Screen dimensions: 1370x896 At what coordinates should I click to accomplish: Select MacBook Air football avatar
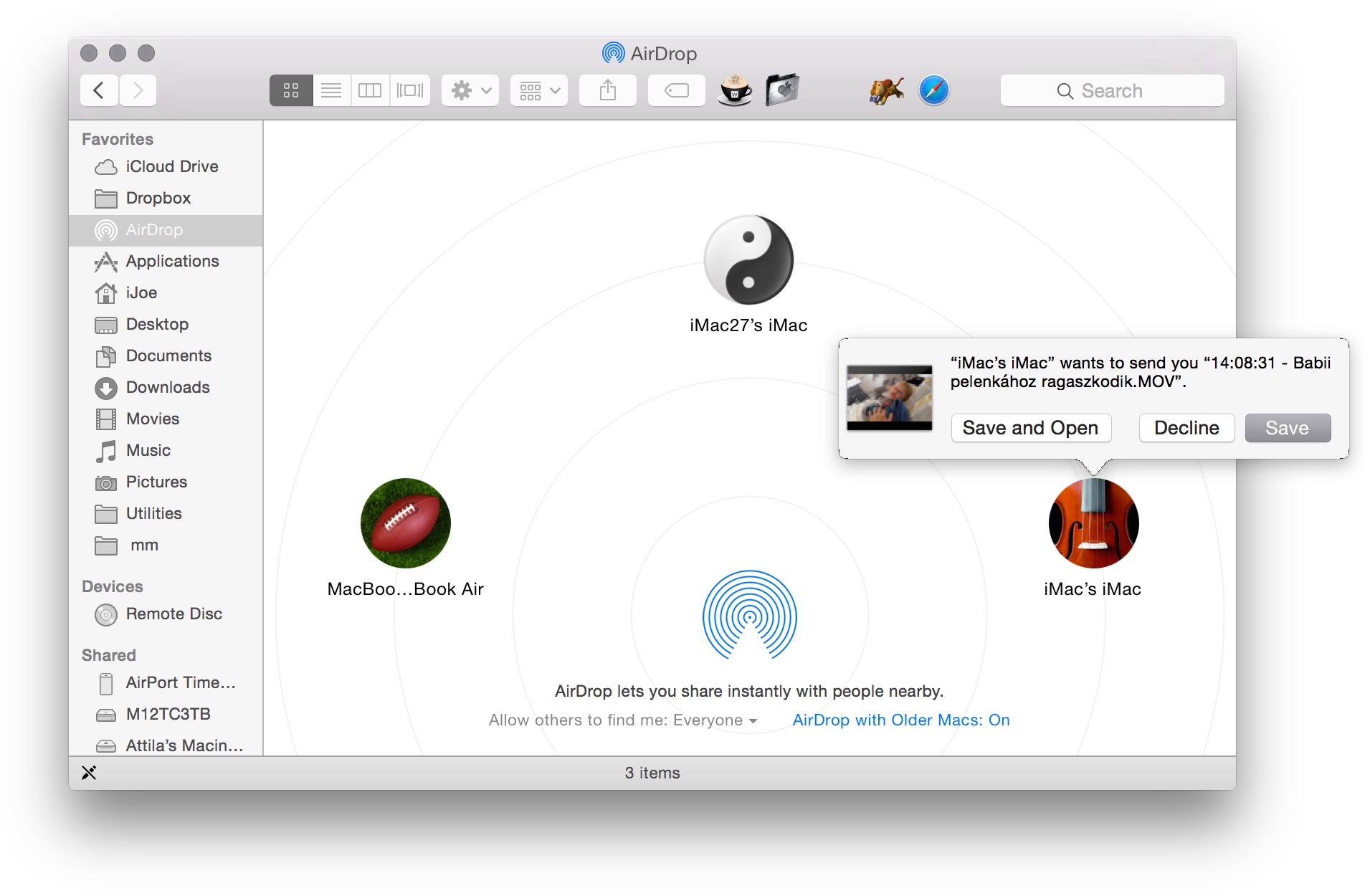[x=406, y=523]
